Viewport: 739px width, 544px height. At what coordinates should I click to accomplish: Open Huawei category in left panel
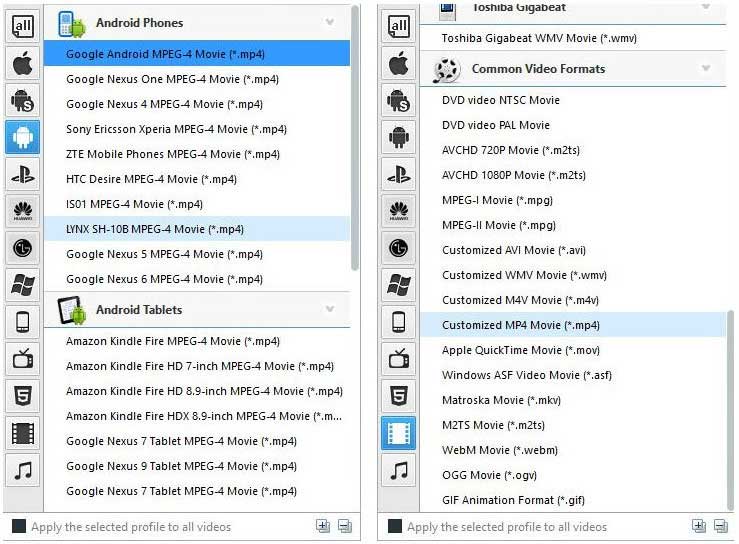pos(23,211)
